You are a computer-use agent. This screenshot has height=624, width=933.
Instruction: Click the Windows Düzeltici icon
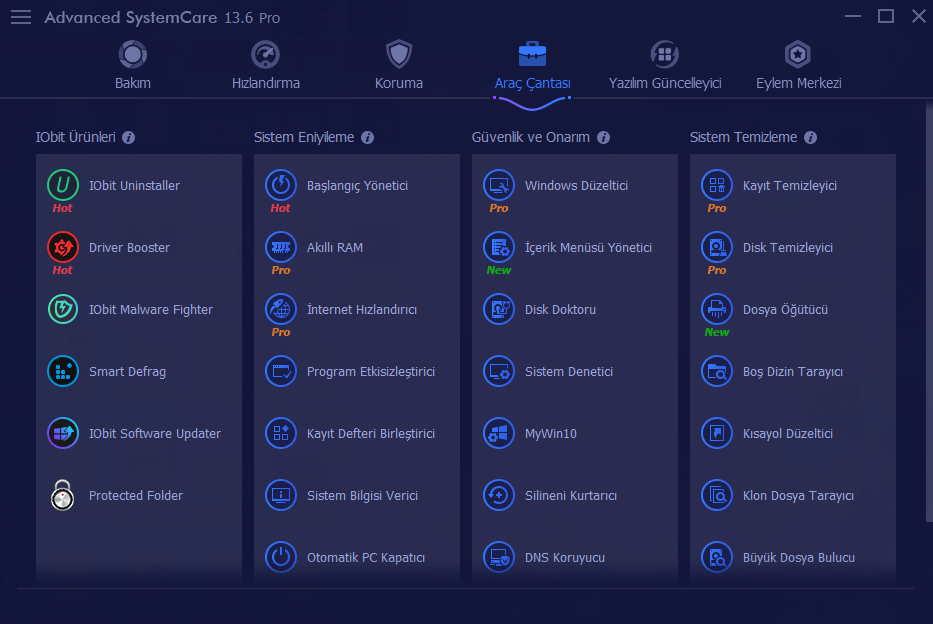(x=499, y=185)
